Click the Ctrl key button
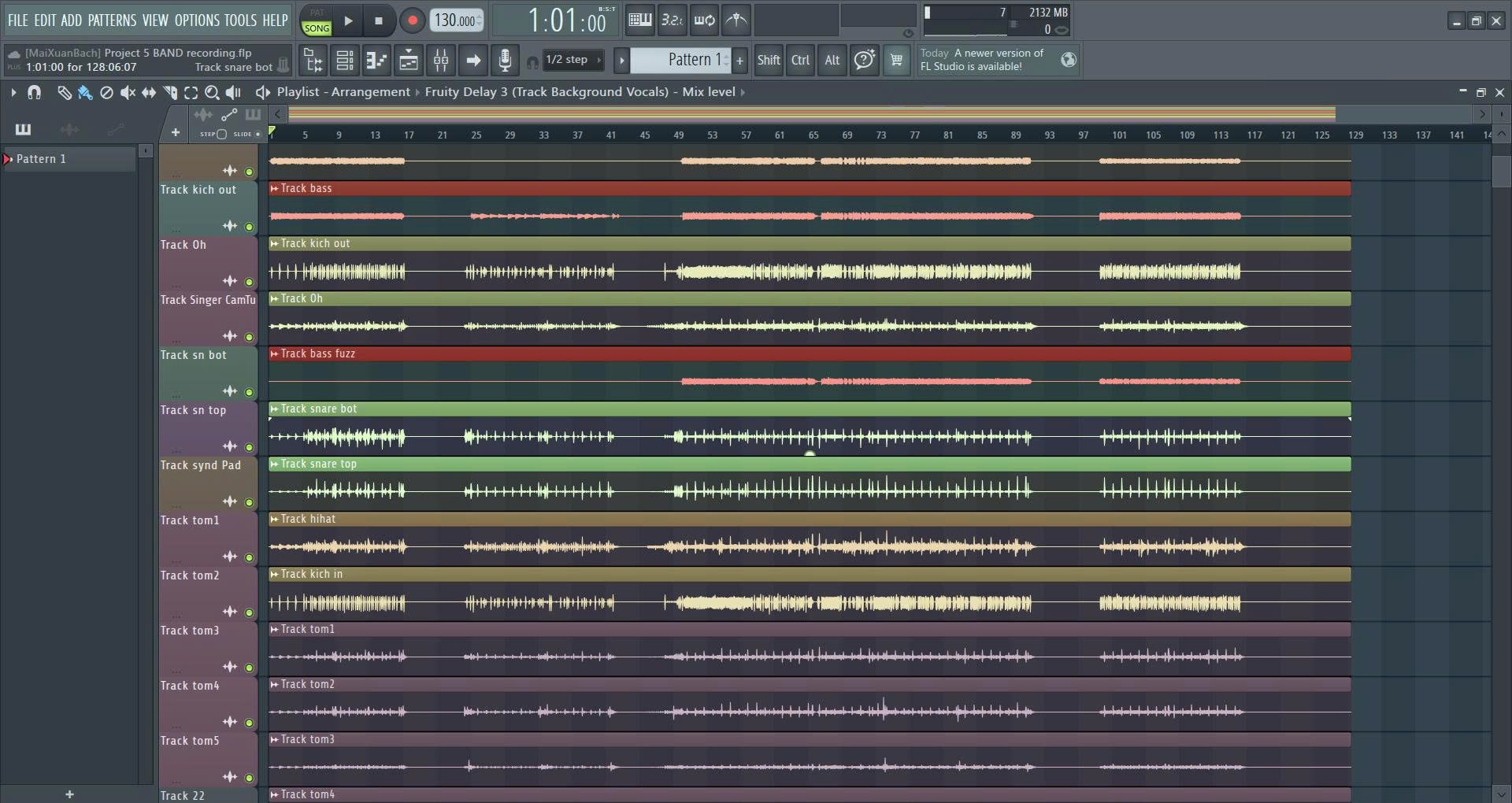 click(x=800, y=60)
